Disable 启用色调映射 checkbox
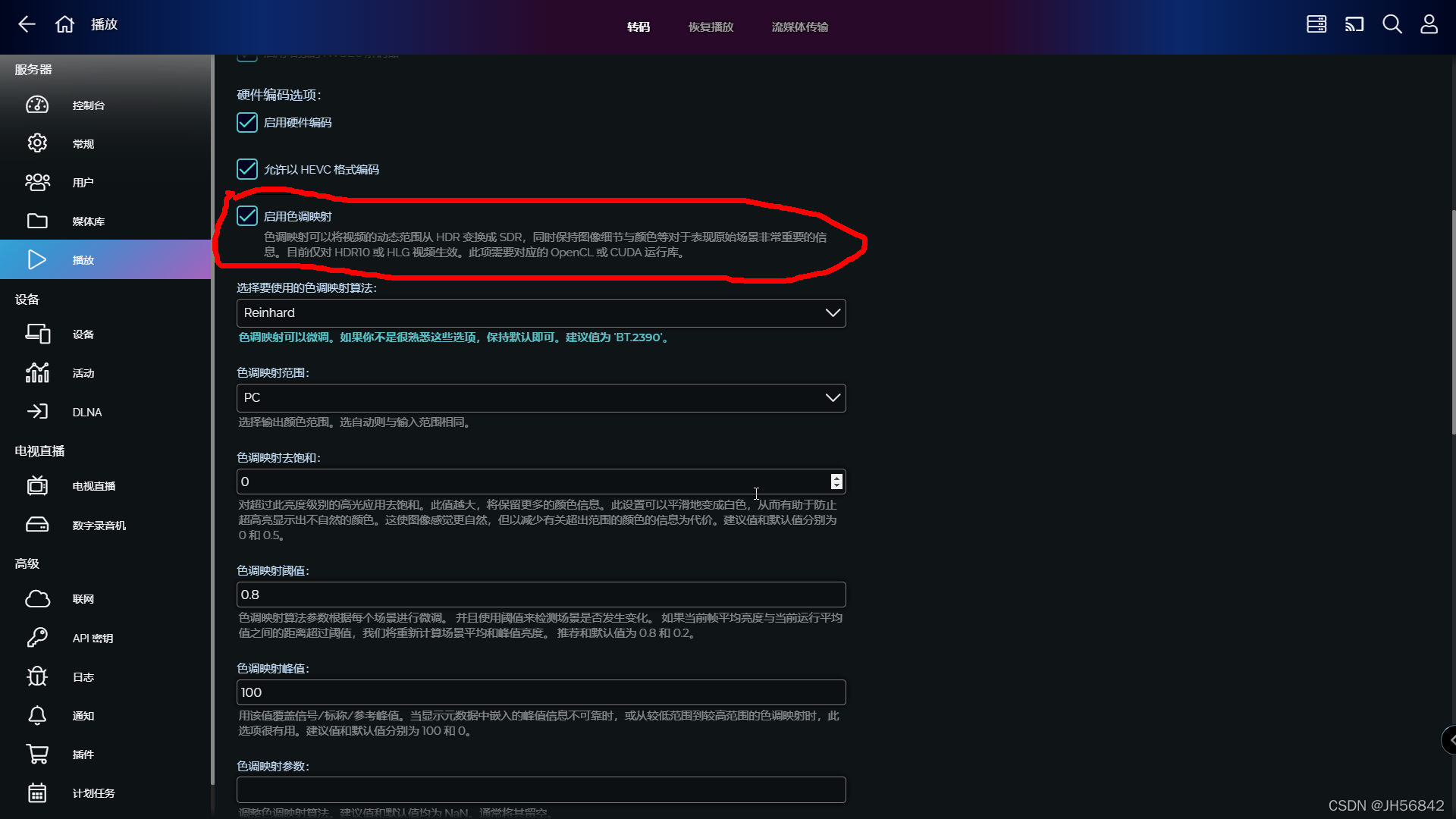 [x=247, y=216]
